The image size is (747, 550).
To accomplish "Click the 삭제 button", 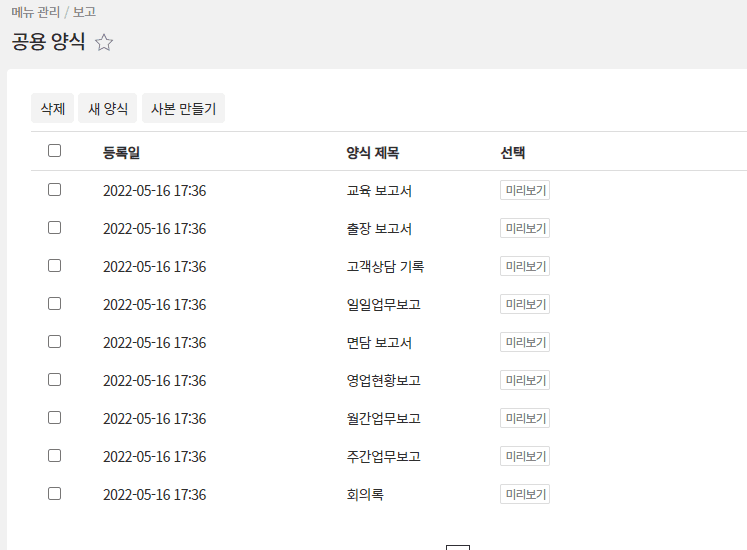I will [52, 109].
